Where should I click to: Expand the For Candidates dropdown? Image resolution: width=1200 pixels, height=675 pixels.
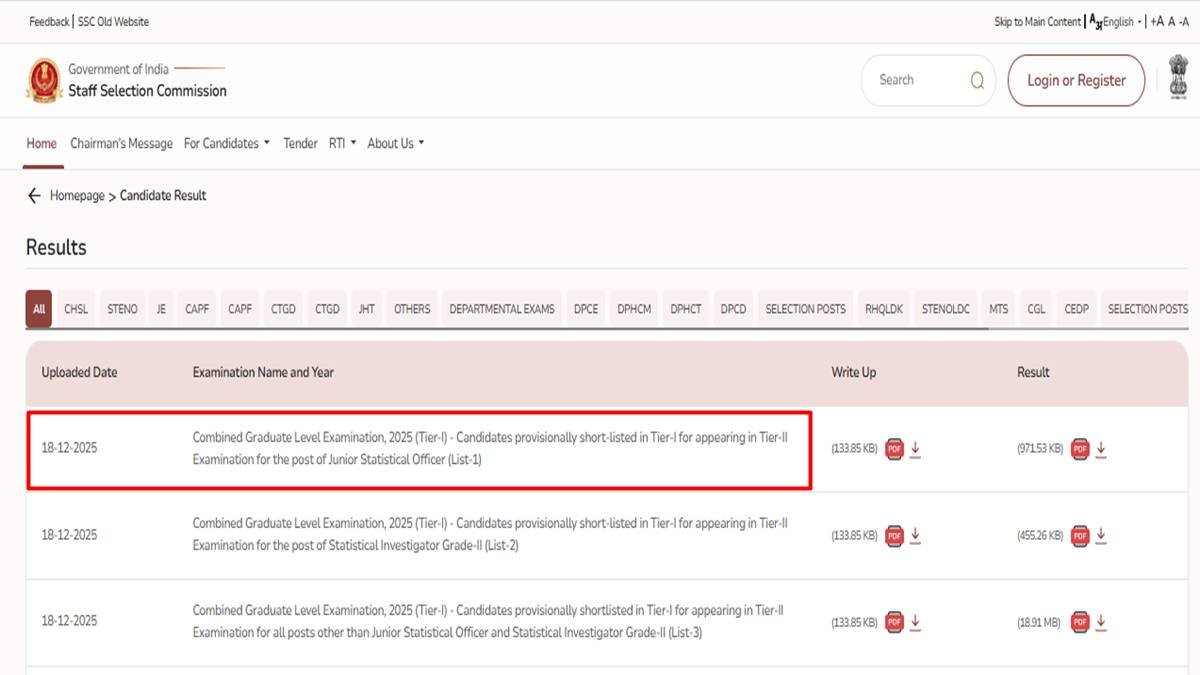[226, 143]
